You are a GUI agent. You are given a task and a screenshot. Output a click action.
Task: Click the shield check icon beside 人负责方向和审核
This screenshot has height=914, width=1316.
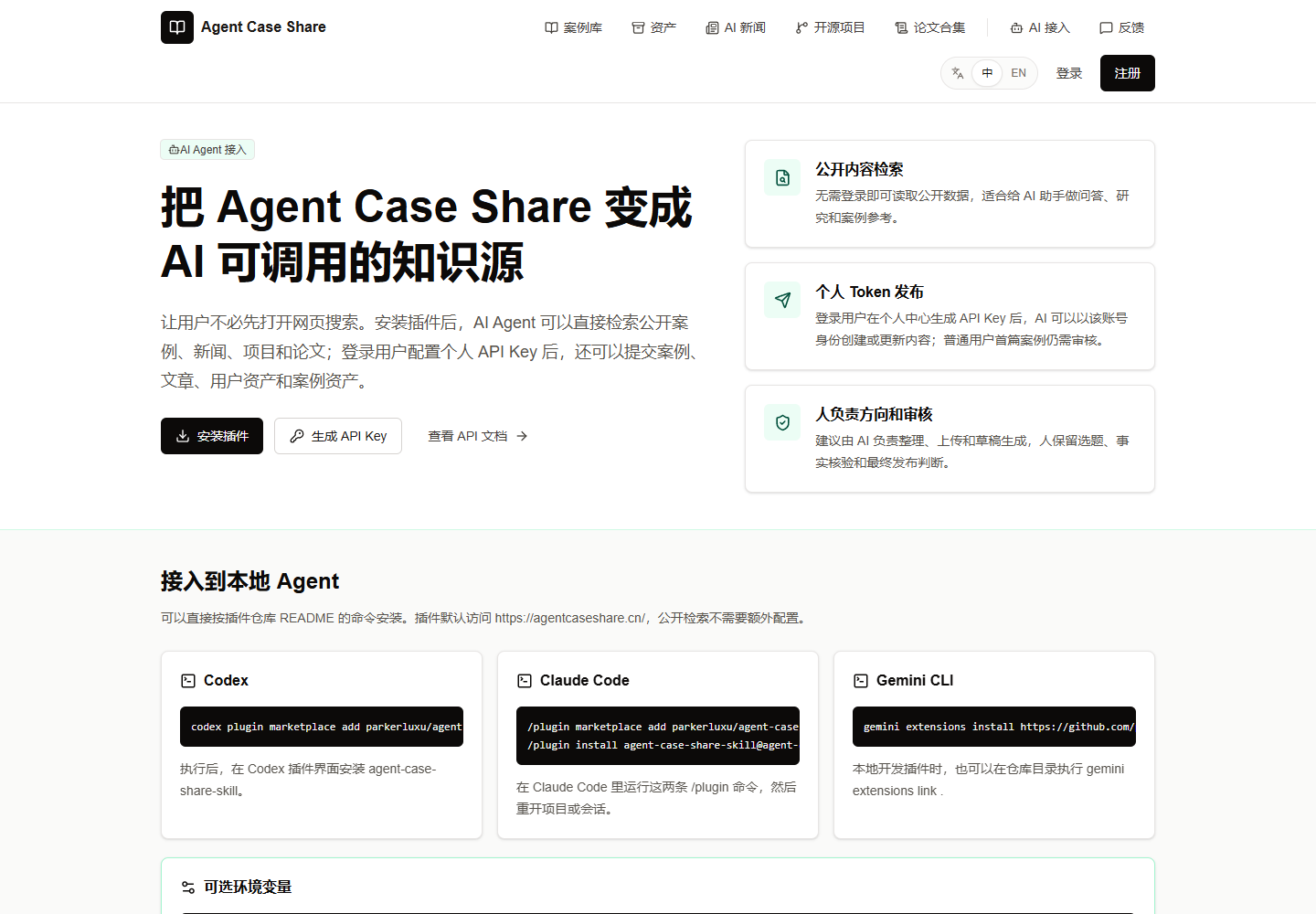(x=782, y=422)
